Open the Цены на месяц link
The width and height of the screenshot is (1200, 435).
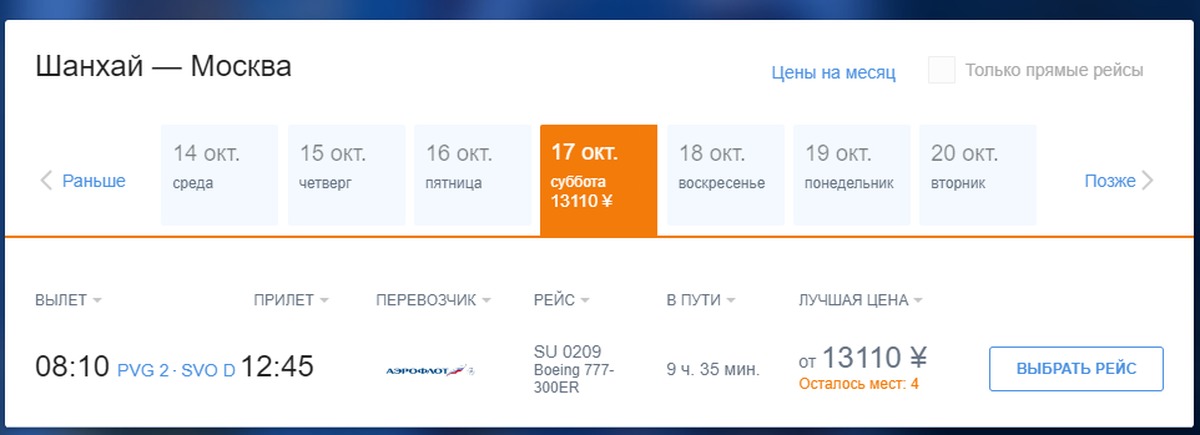833,72
